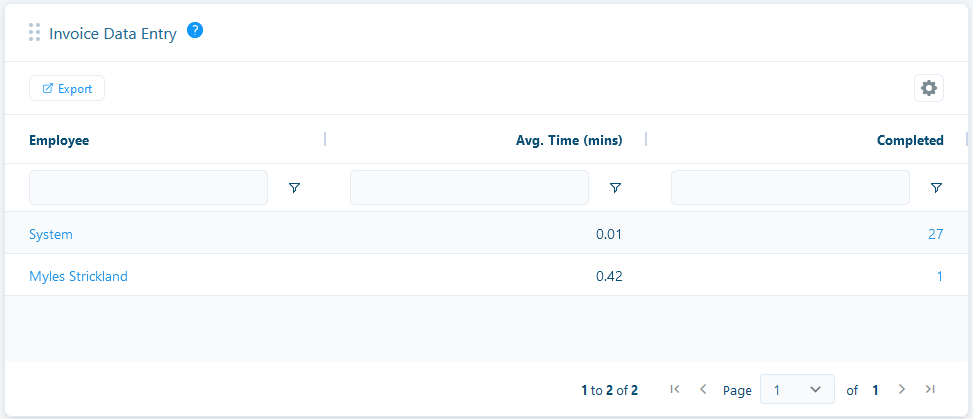Click the Employee column filter icon
Viewport: 973px width, 419px height.
(x=294, y=188)
